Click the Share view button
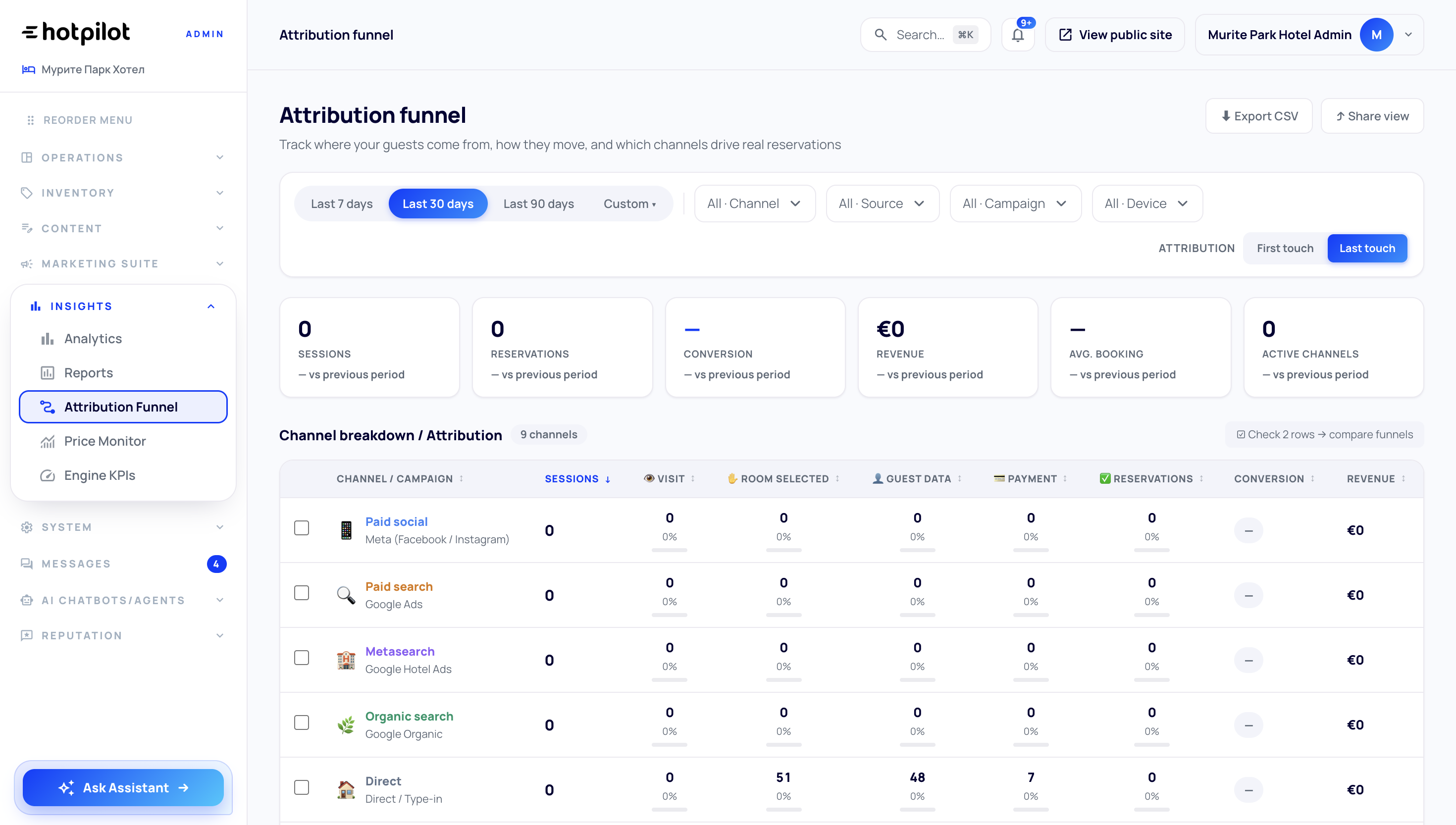 point(1372,116)
